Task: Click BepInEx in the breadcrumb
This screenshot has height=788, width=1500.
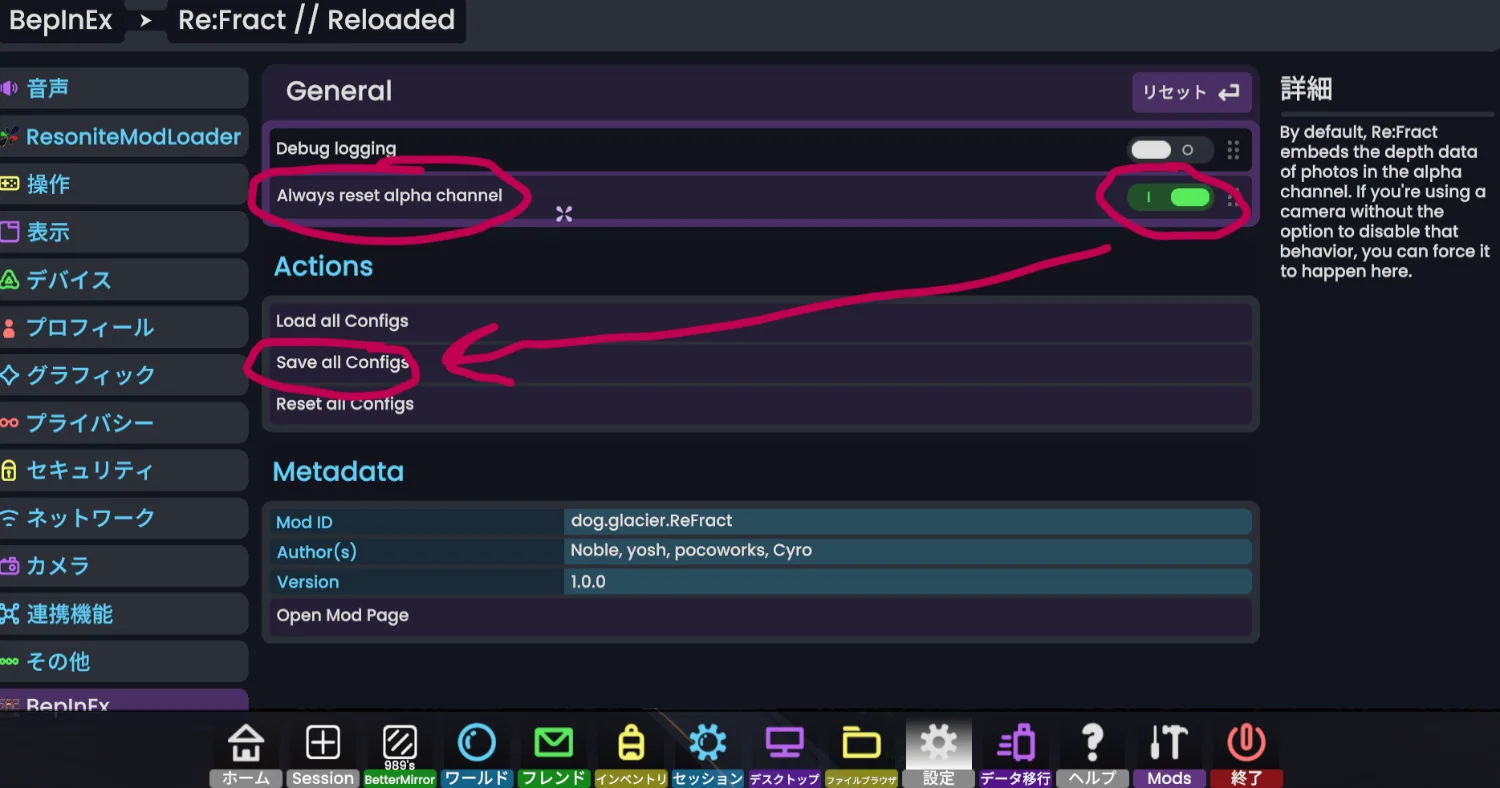Action: click(61, 20)
